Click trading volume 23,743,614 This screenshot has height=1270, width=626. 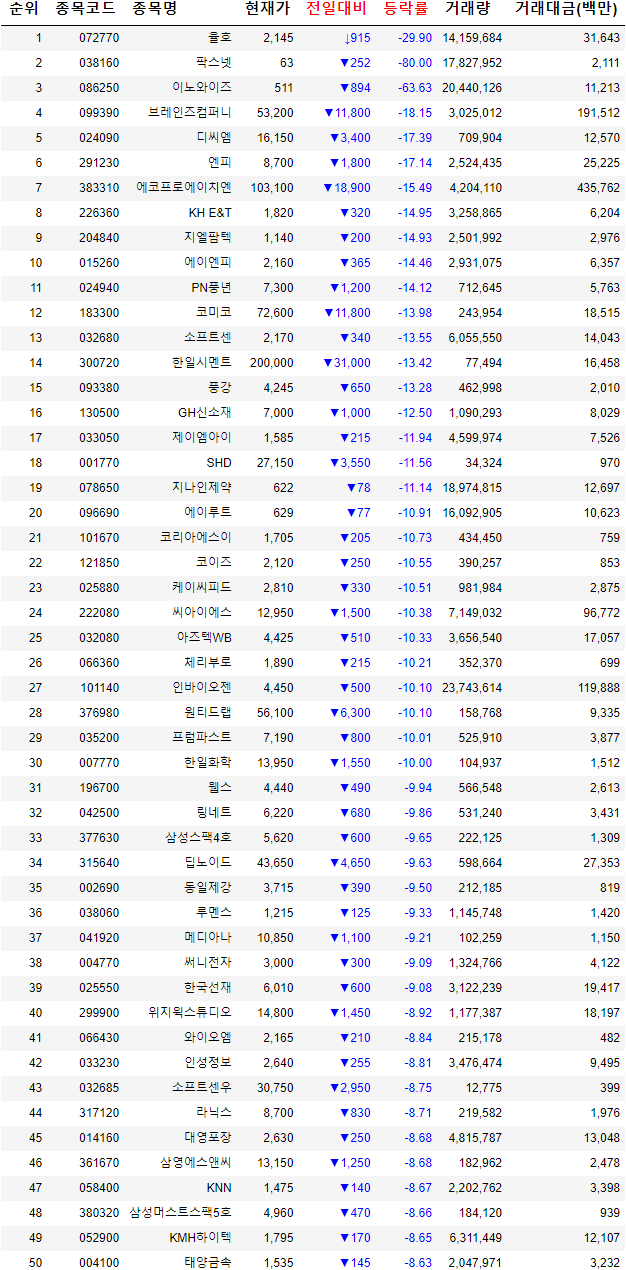tap(470, 688)
